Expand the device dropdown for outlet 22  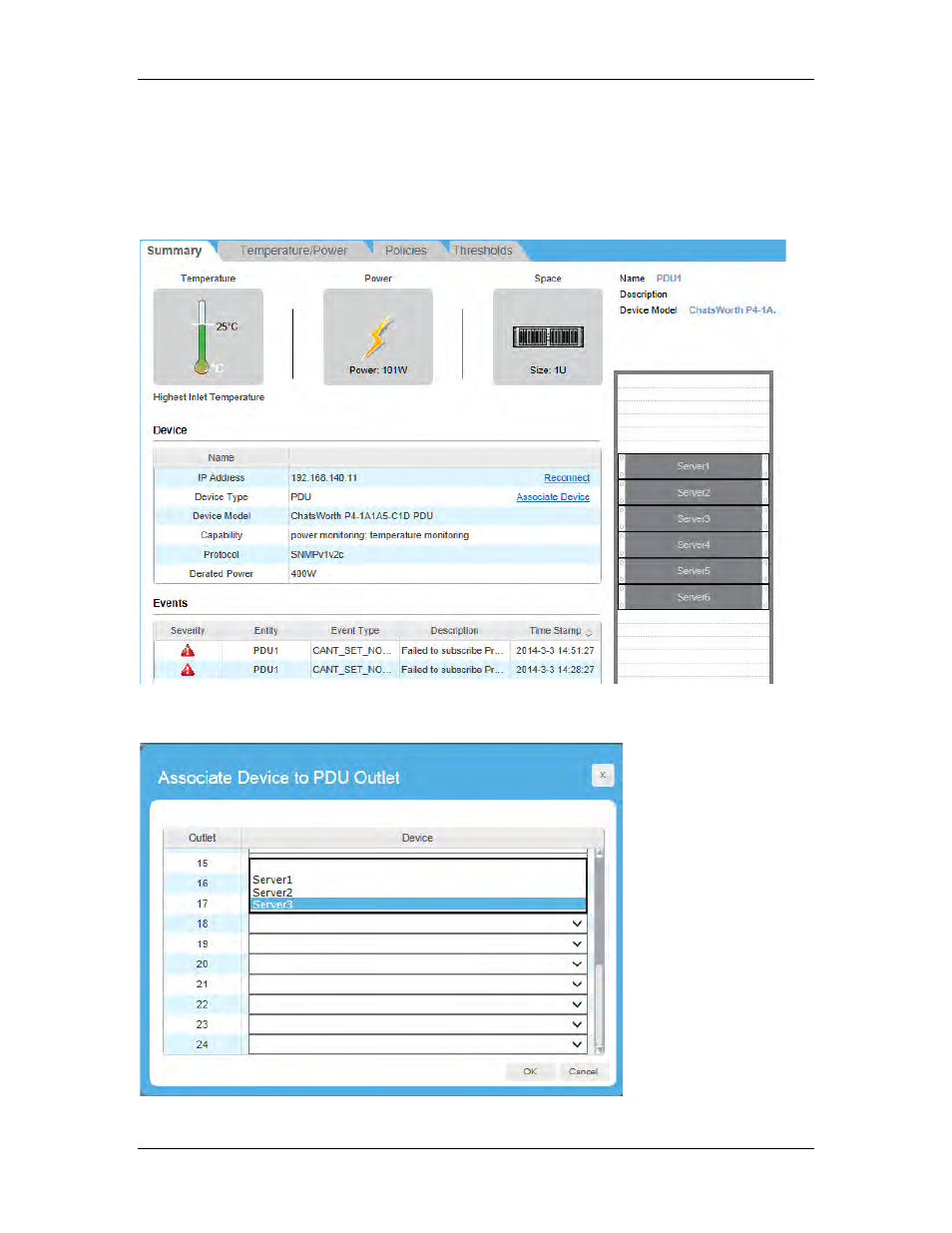point(577,1004)
